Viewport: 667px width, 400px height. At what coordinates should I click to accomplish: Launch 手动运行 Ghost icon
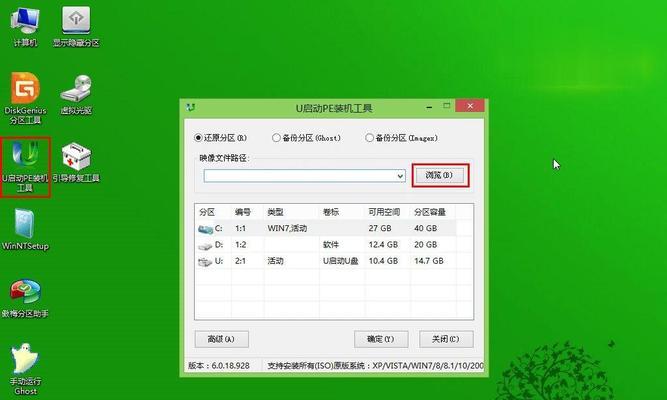[25, 369]
